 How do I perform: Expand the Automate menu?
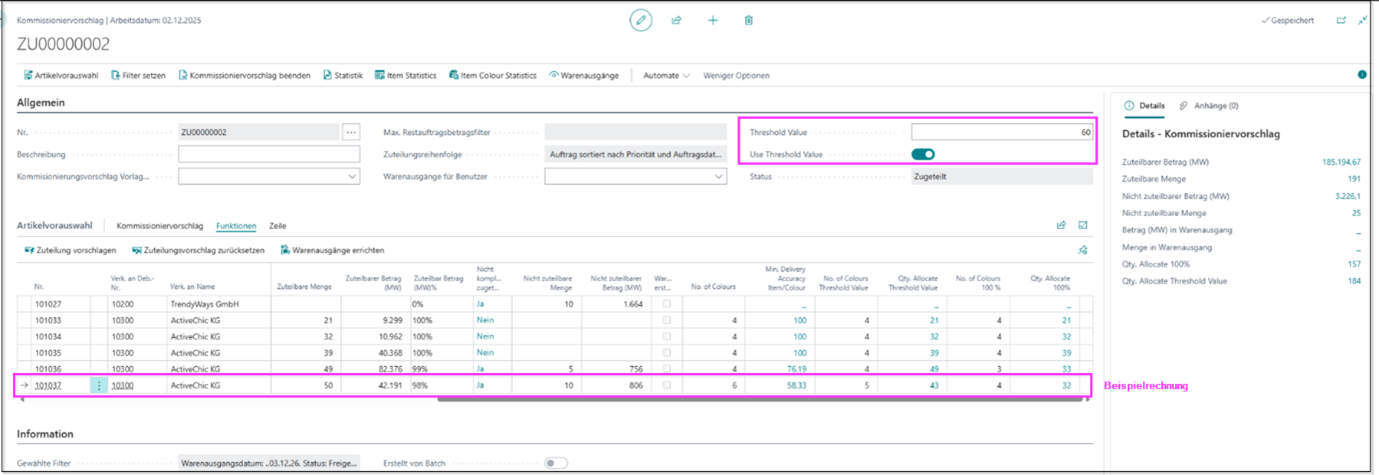(666, 75)
